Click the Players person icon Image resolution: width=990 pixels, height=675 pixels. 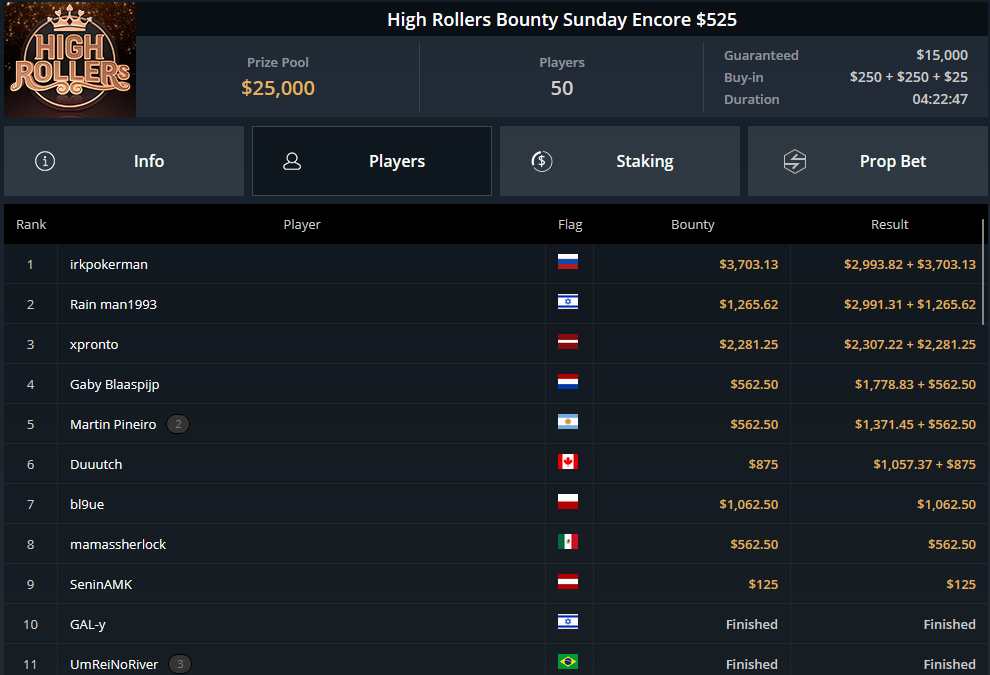(x=292, y=161)
